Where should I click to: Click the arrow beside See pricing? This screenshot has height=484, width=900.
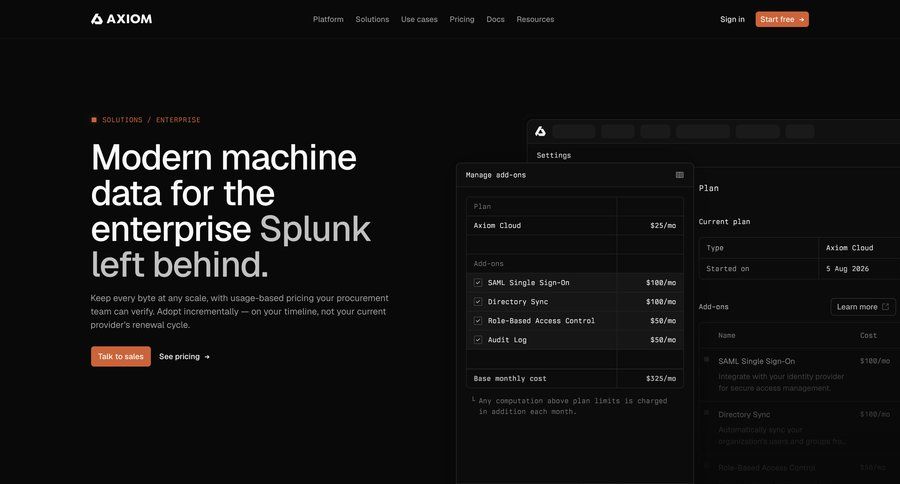pyautogui.click(x=207, y=357)
